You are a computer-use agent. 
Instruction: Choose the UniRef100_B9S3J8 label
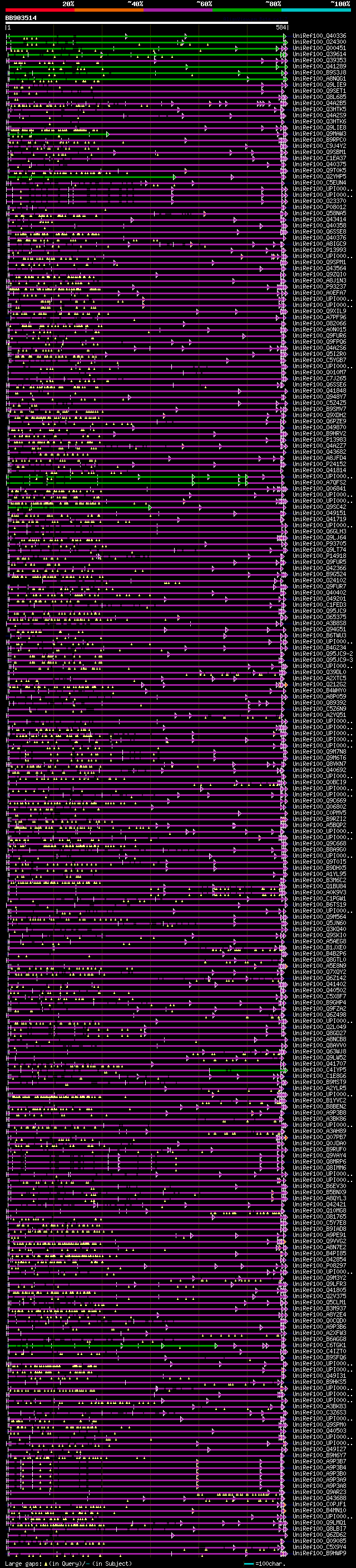pos(319,72)
